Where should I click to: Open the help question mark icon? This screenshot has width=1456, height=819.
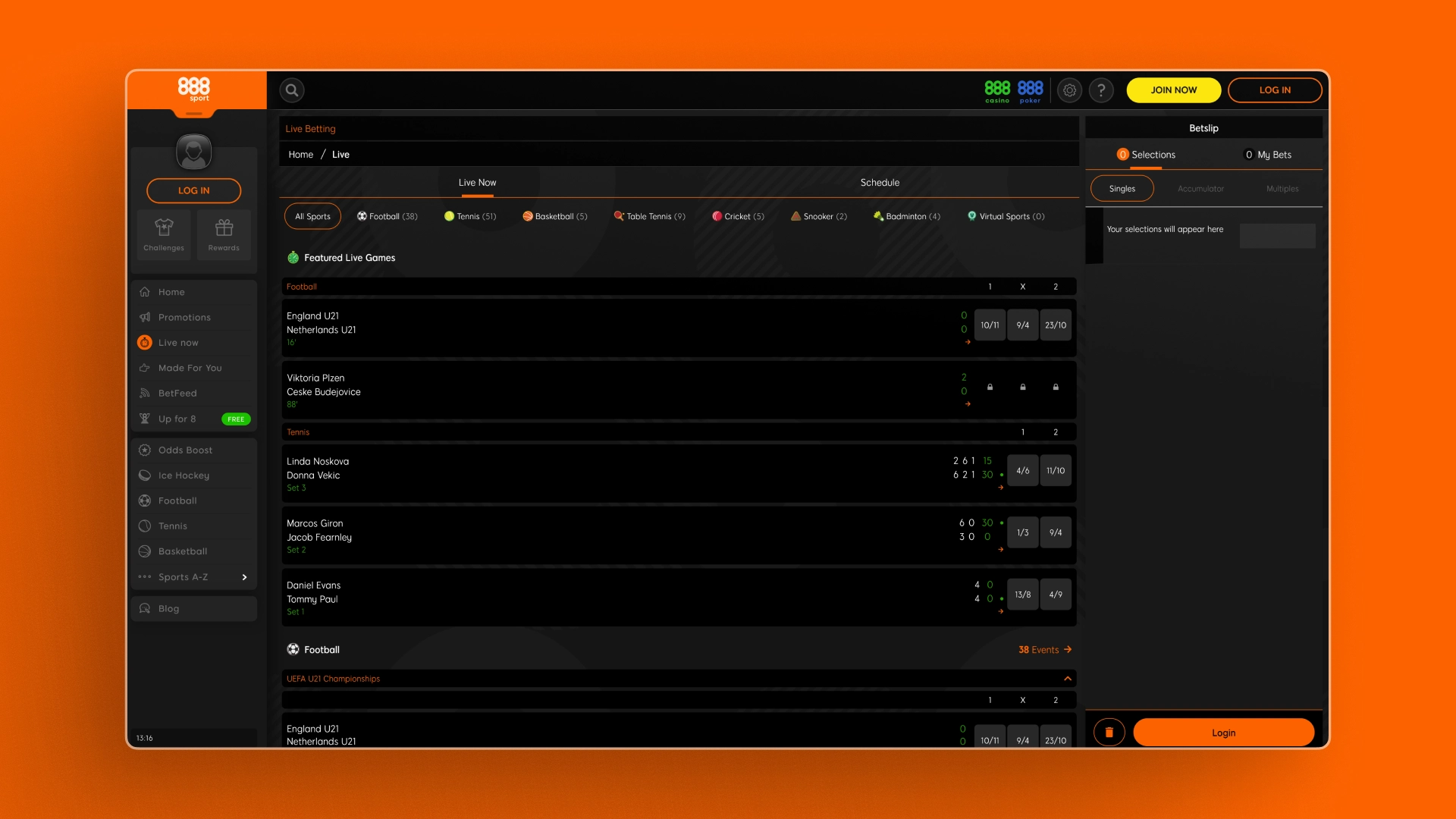click(1101, 90)
